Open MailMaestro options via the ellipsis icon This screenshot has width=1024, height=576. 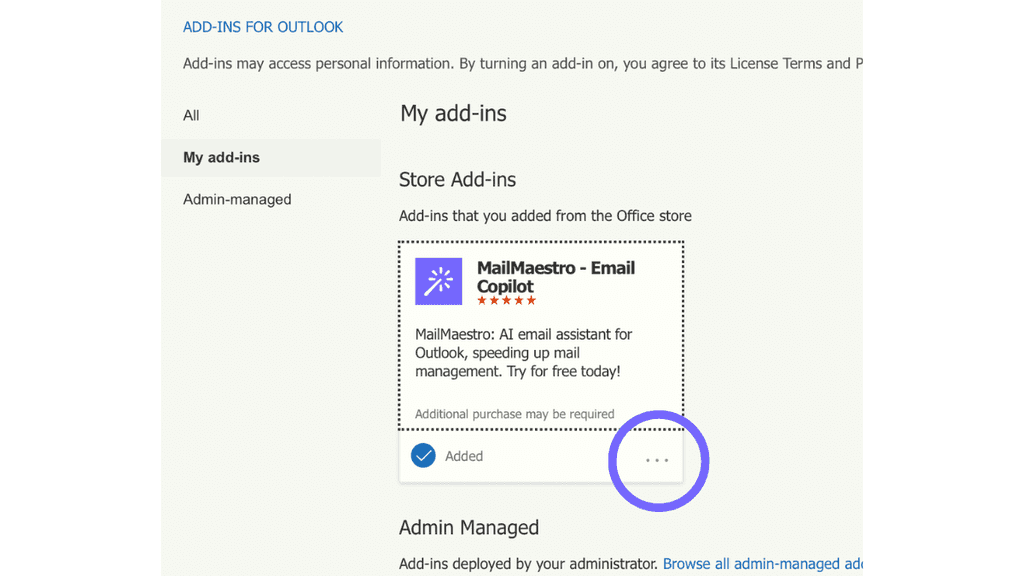pos(657,460)
